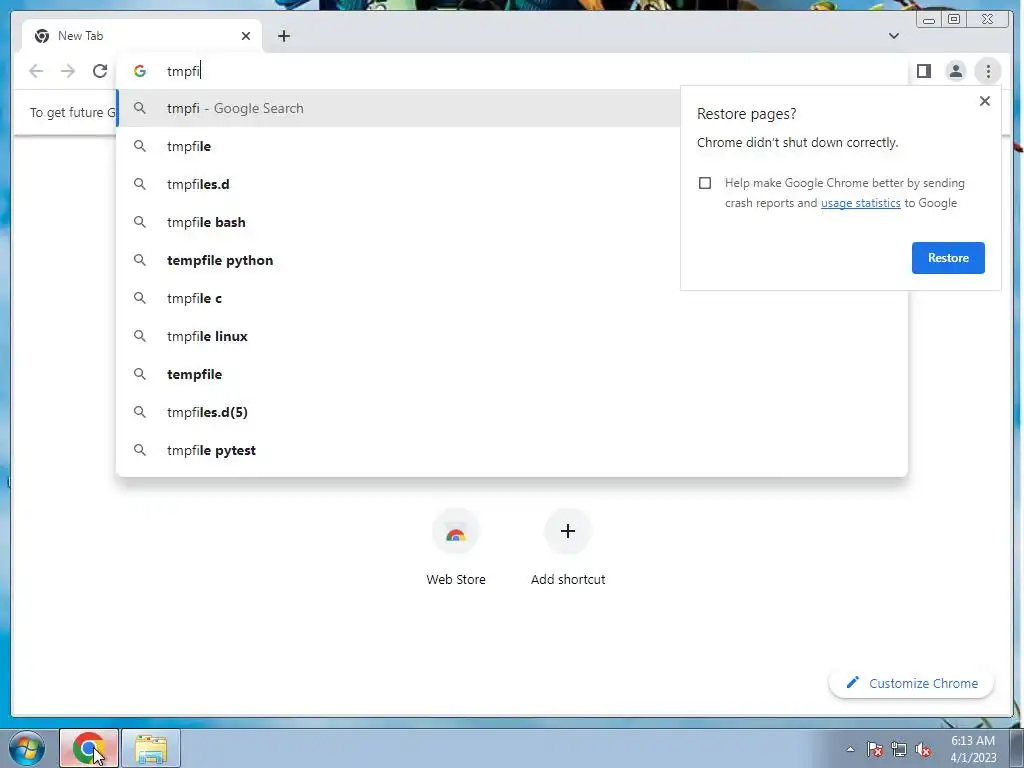Show hidden system tray icons
The height and width of the screenshot is (768, 1024).
pyautogui.click(x=850, y=749)
